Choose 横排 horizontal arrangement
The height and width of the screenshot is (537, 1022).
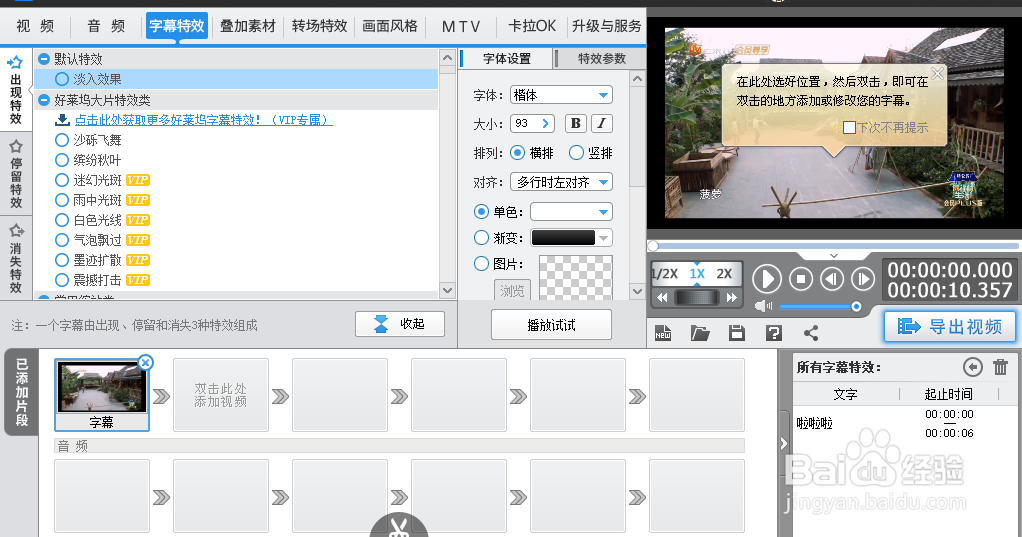518,152
